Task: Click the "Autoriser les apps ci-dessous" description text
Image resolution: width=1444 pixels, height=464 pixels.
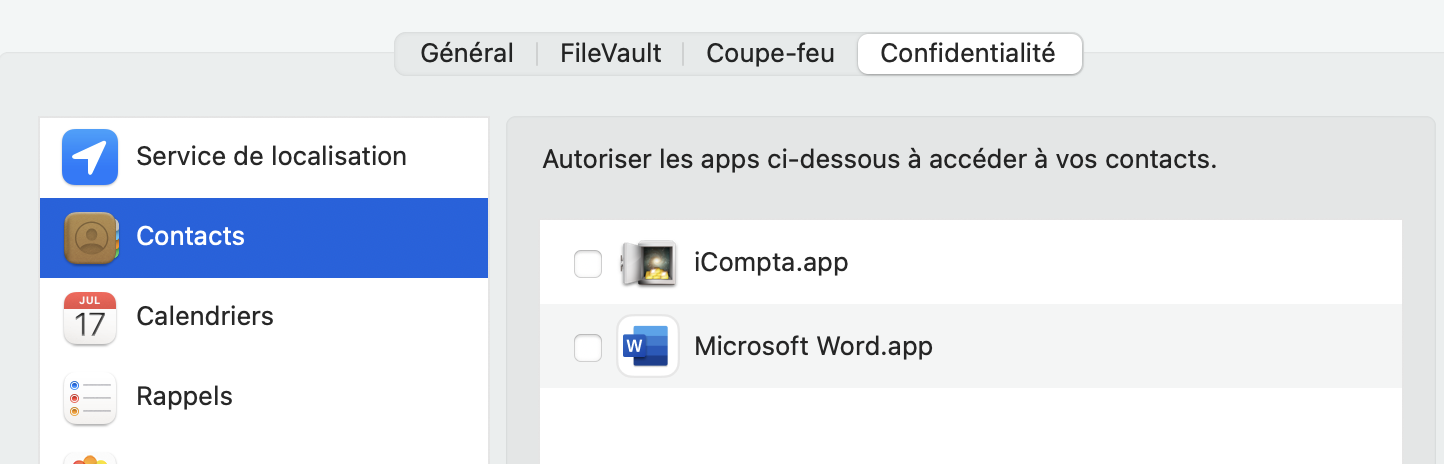Action: 879,160
